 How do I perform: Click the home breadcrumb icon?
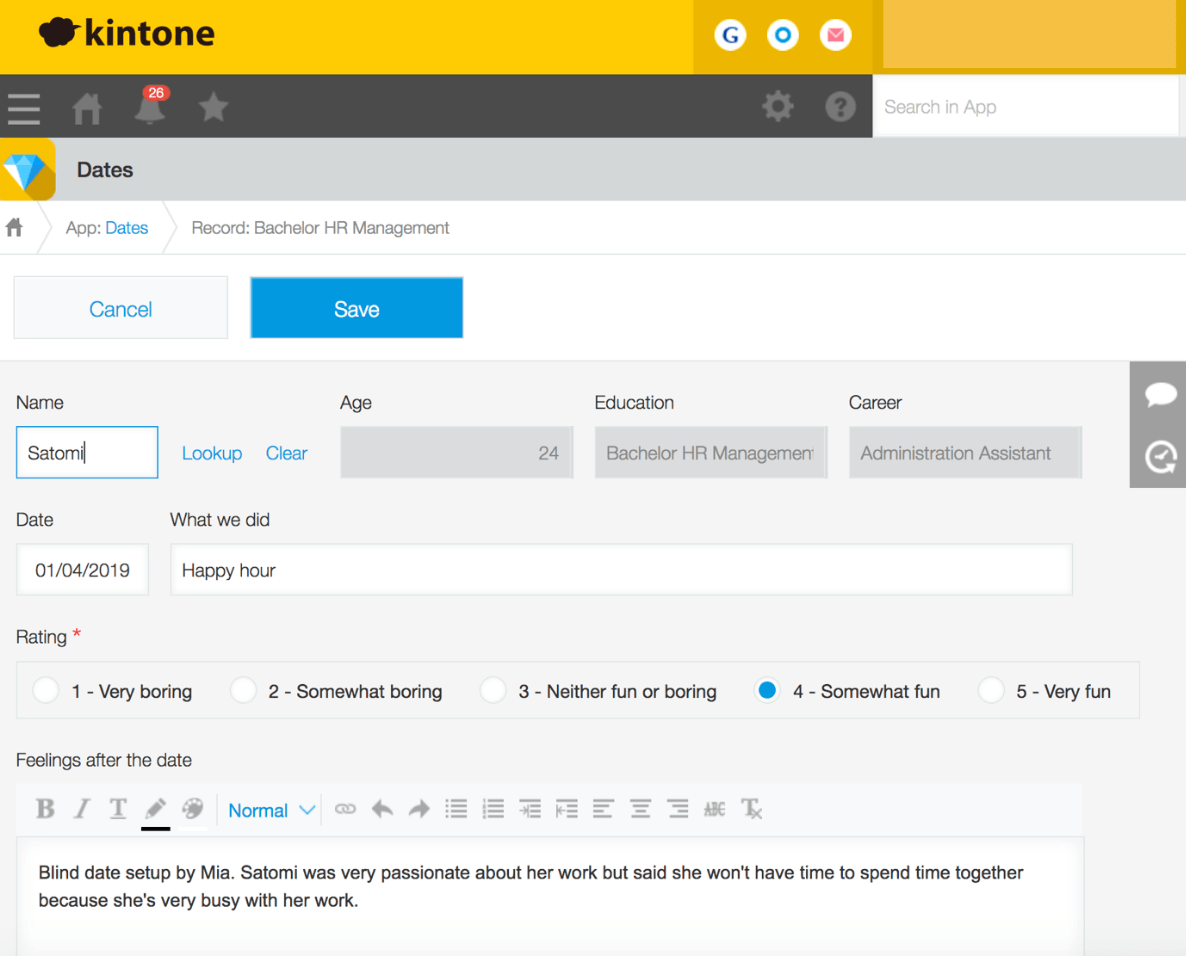pyautogui.click(x=14, y=228)
